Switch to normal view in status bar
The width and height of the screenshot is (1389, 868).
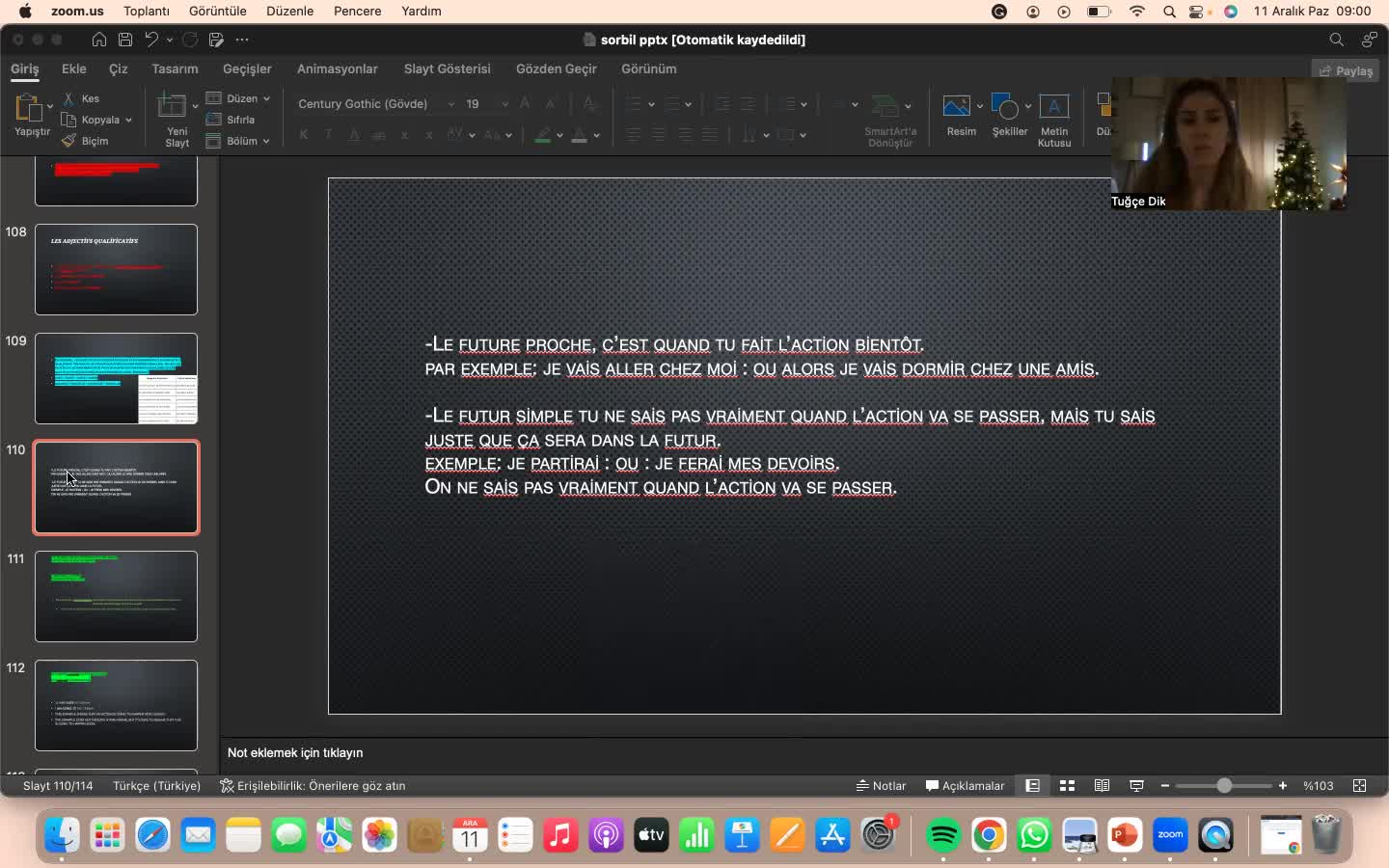[x=1032, y=786]
